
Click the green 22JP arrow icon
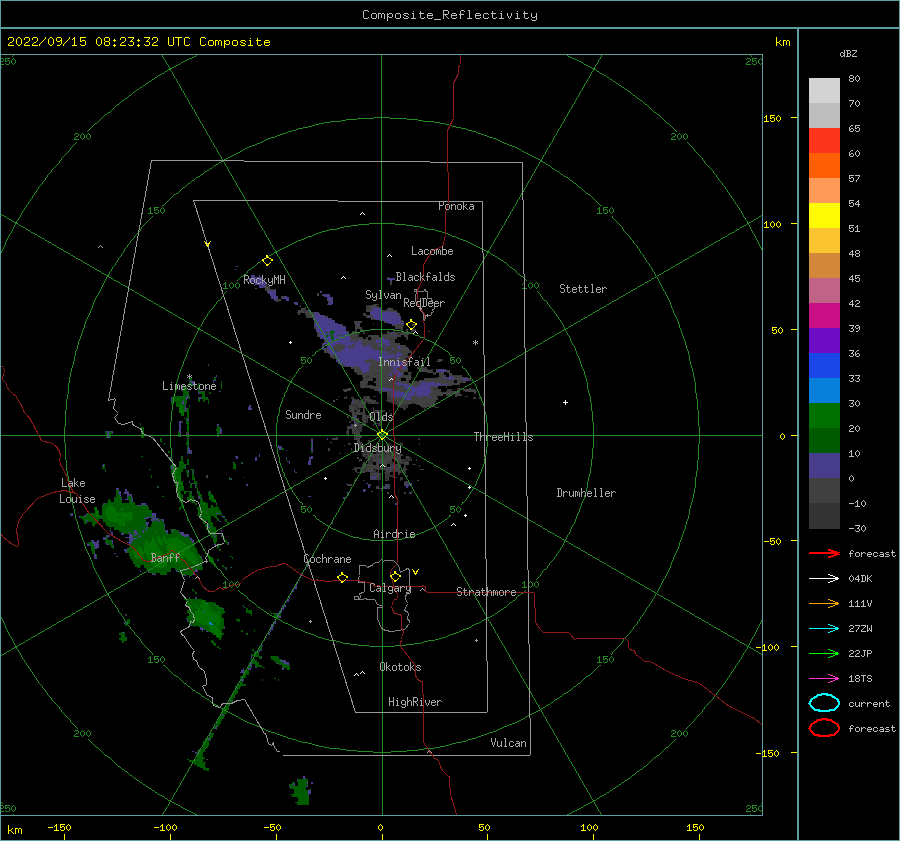(x=824, y=653)
